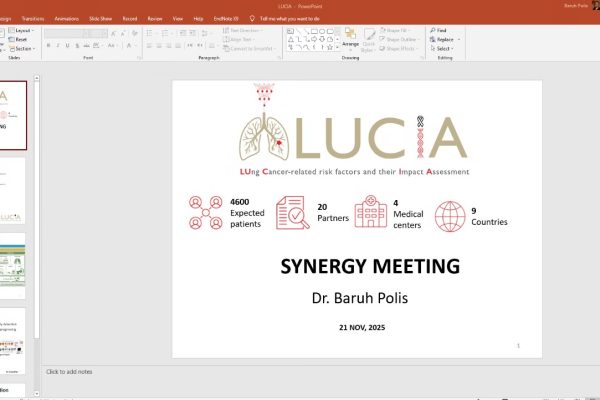This screenshot has height=400, width=600.
Task: Open the Align Text dropdown
Action: click(239, 39)
